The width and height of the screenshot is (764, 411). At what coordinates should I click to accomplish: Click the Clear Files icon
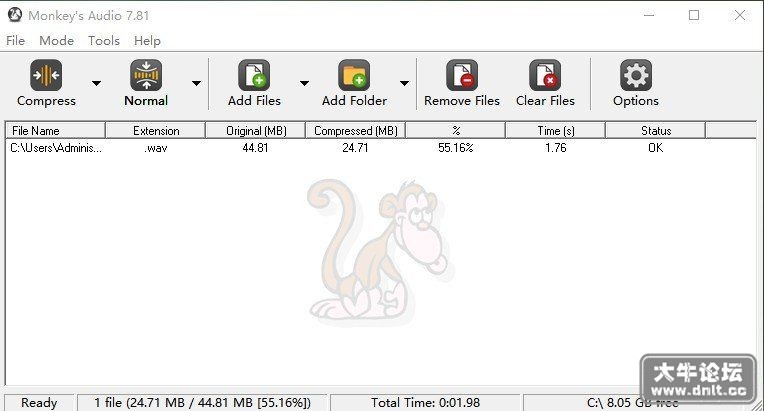pos(545,75)
